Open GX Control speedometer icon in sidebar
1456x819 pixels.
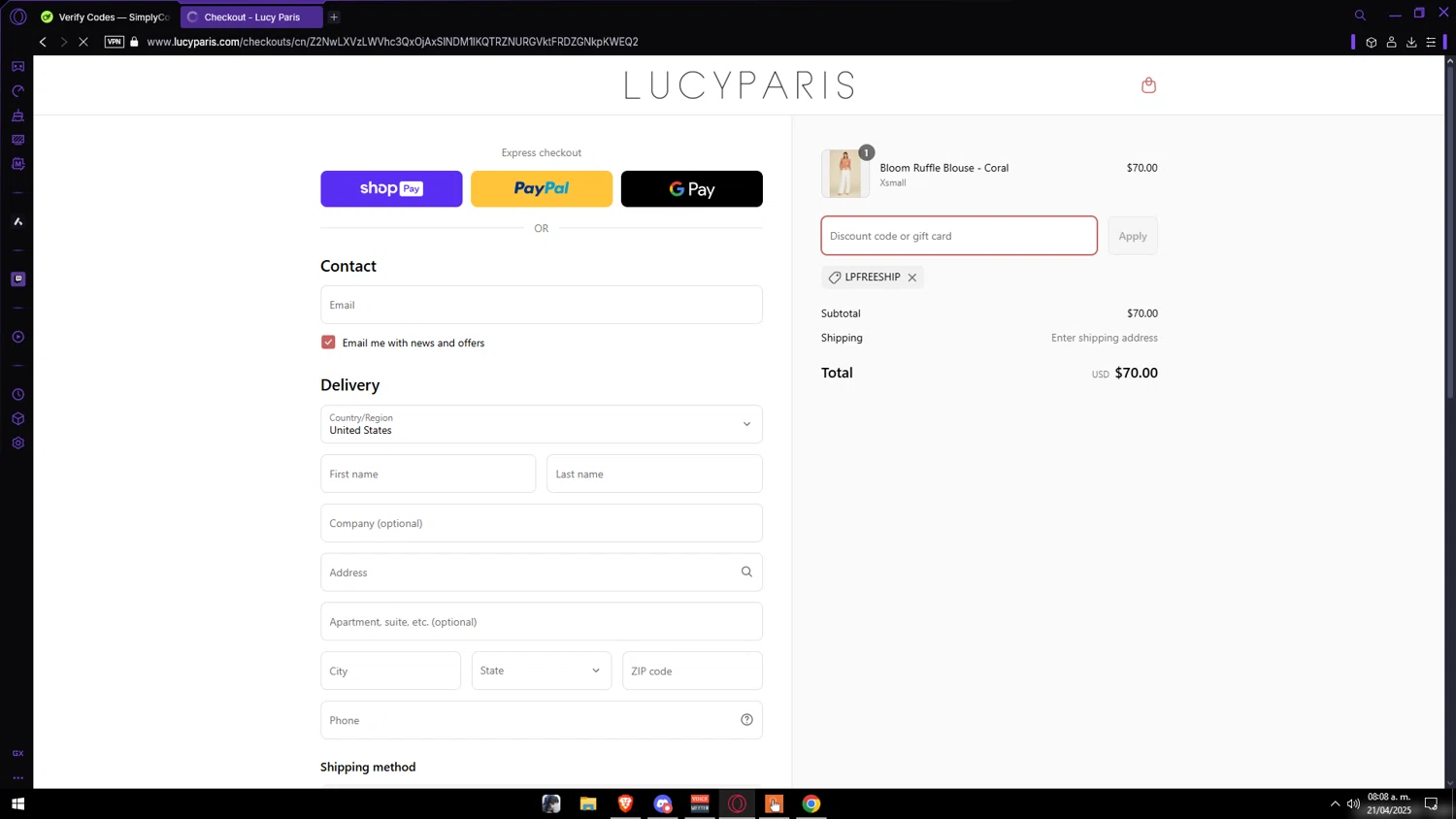click(17, 91)
